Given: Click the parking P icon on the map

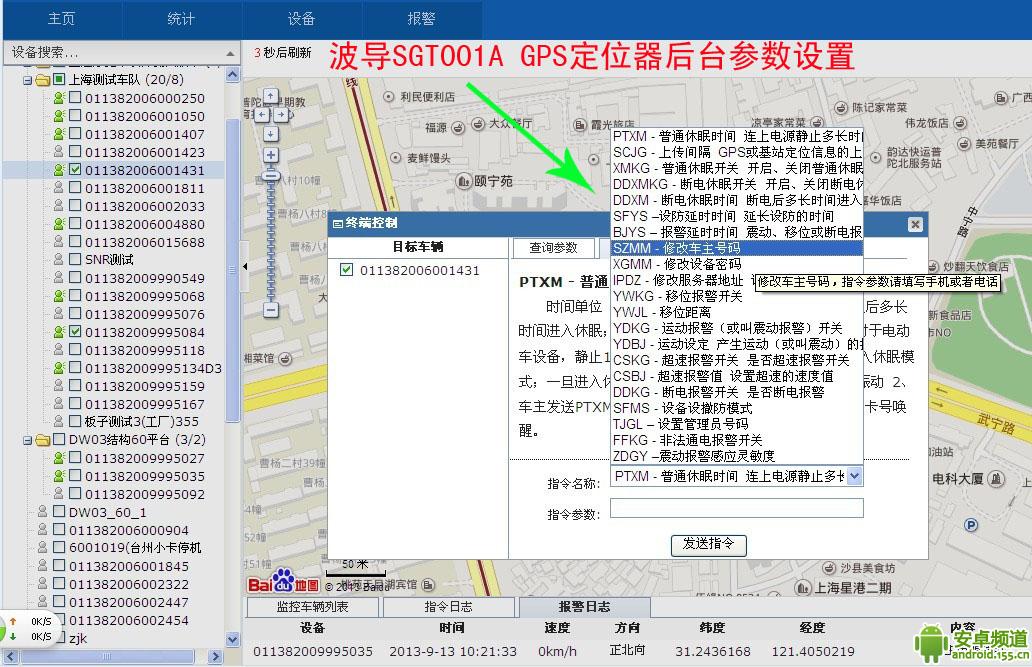Looking at the screenshot, I should [x=971, y=525].
